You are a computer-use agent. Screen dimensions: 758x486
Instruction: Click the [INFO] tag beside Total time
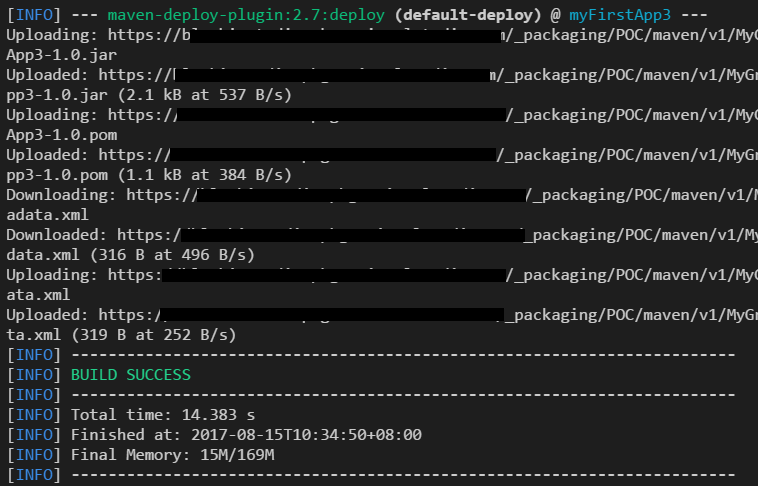point(33,414)
